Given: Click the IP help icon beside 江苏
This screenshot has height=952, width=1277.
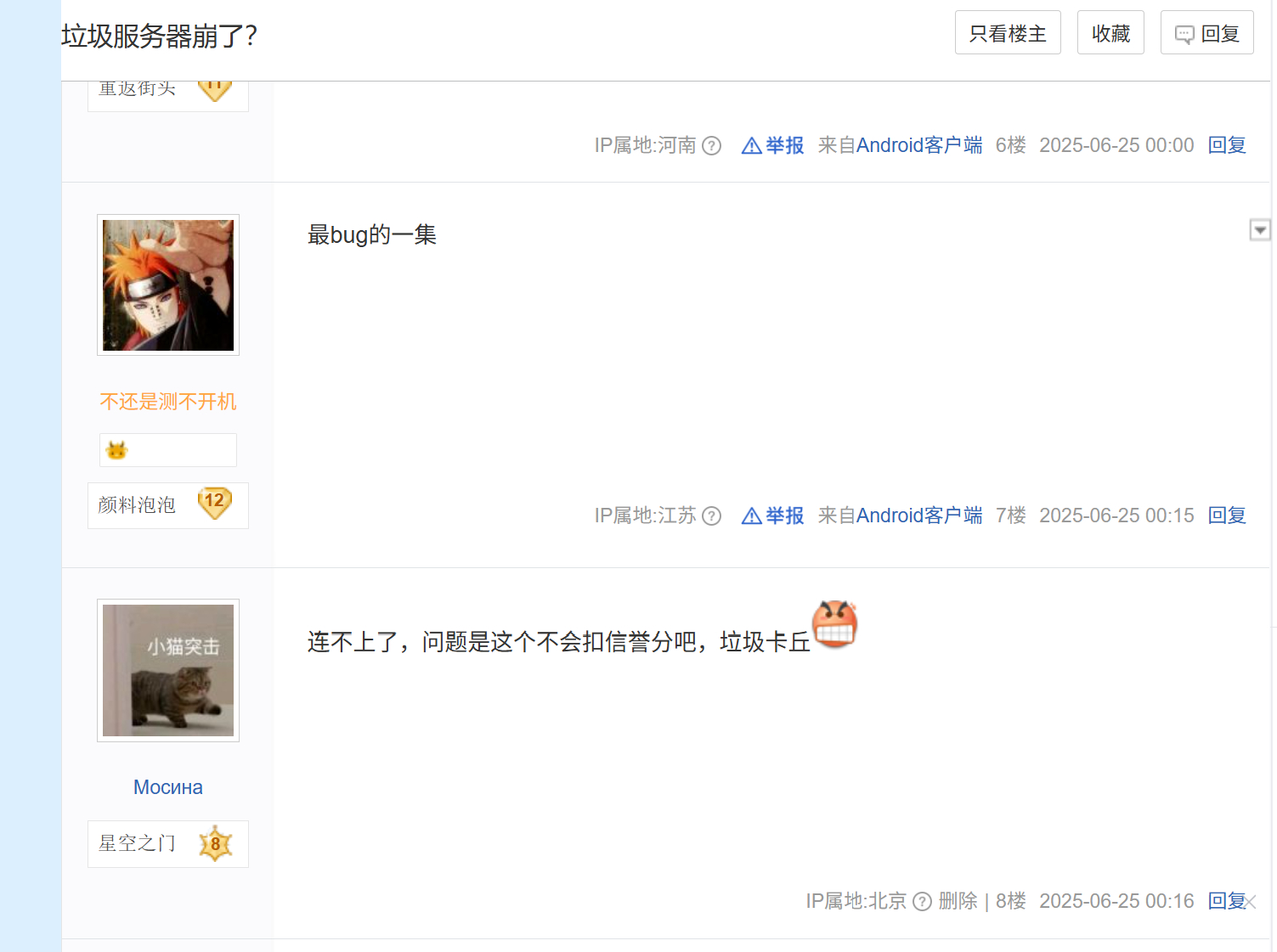Looking at the screenshot, I should point(712,516).
